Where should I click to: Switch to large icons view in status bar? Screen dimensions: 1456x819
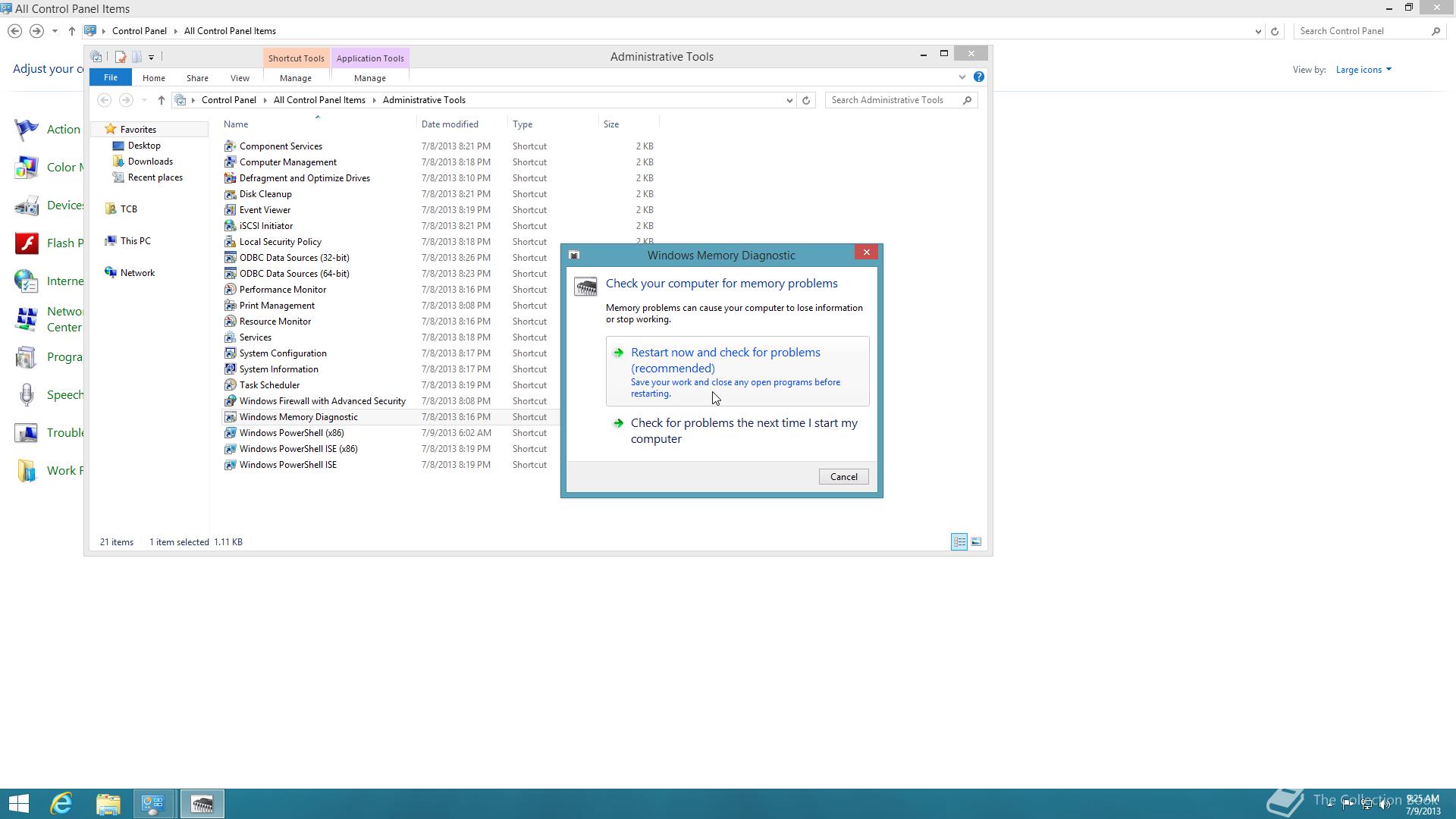[976, 541]
